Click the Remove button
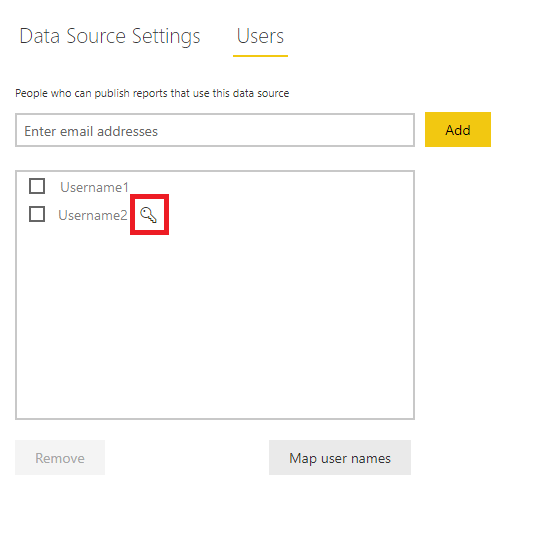 click(x=60, y=458)
